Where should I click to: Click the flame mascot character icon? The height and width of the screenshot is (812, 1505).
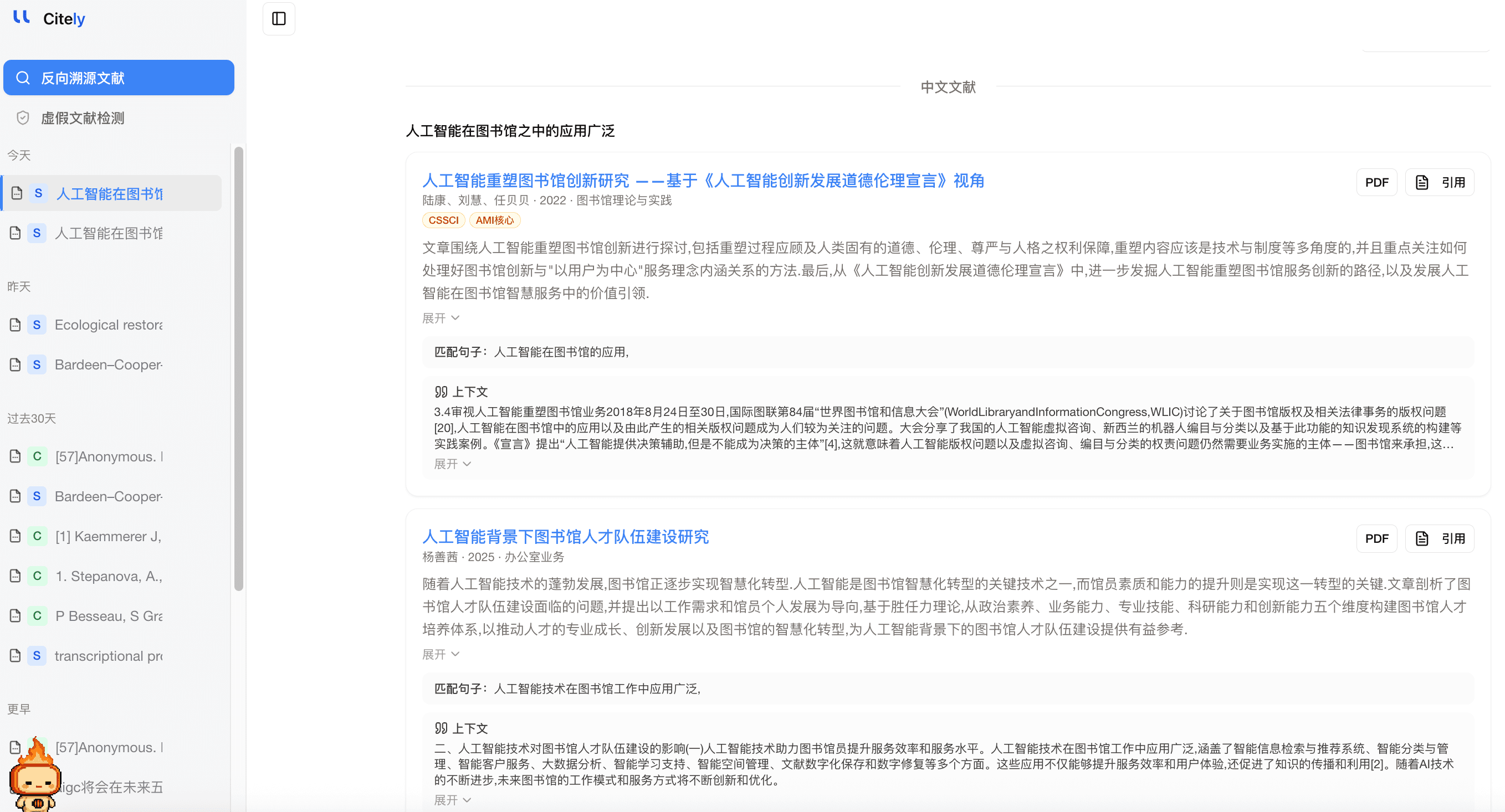point(35,775)
